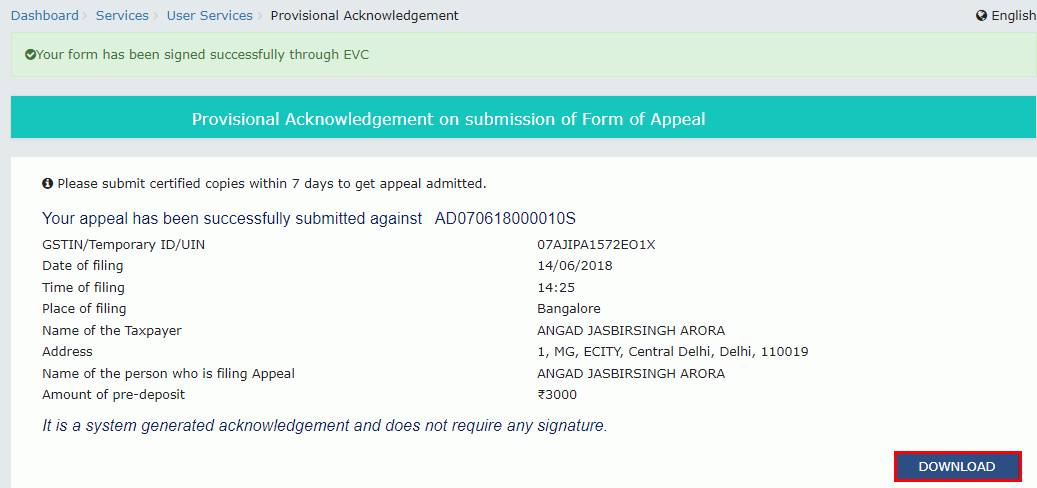Click the green success checkmark icon
Screen dimensions: 1037x488
[x=30, y=55]
